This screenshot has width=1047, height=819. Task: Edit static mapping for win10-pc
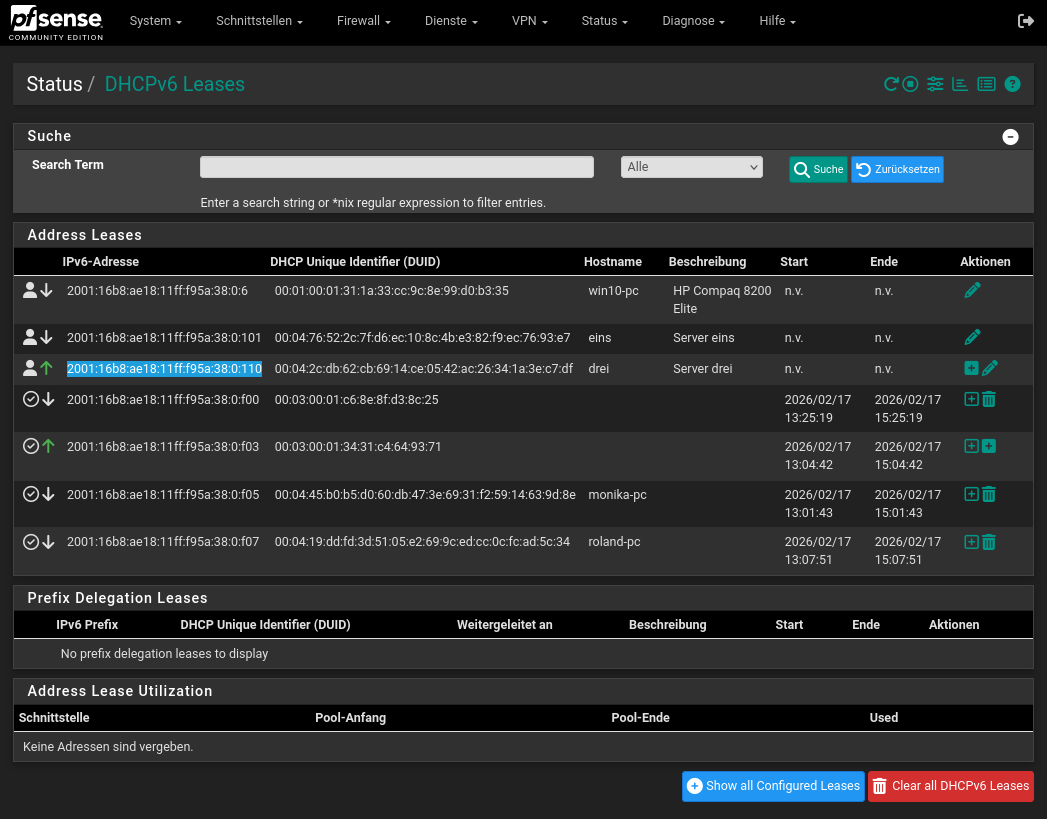(x=972, y=291)
